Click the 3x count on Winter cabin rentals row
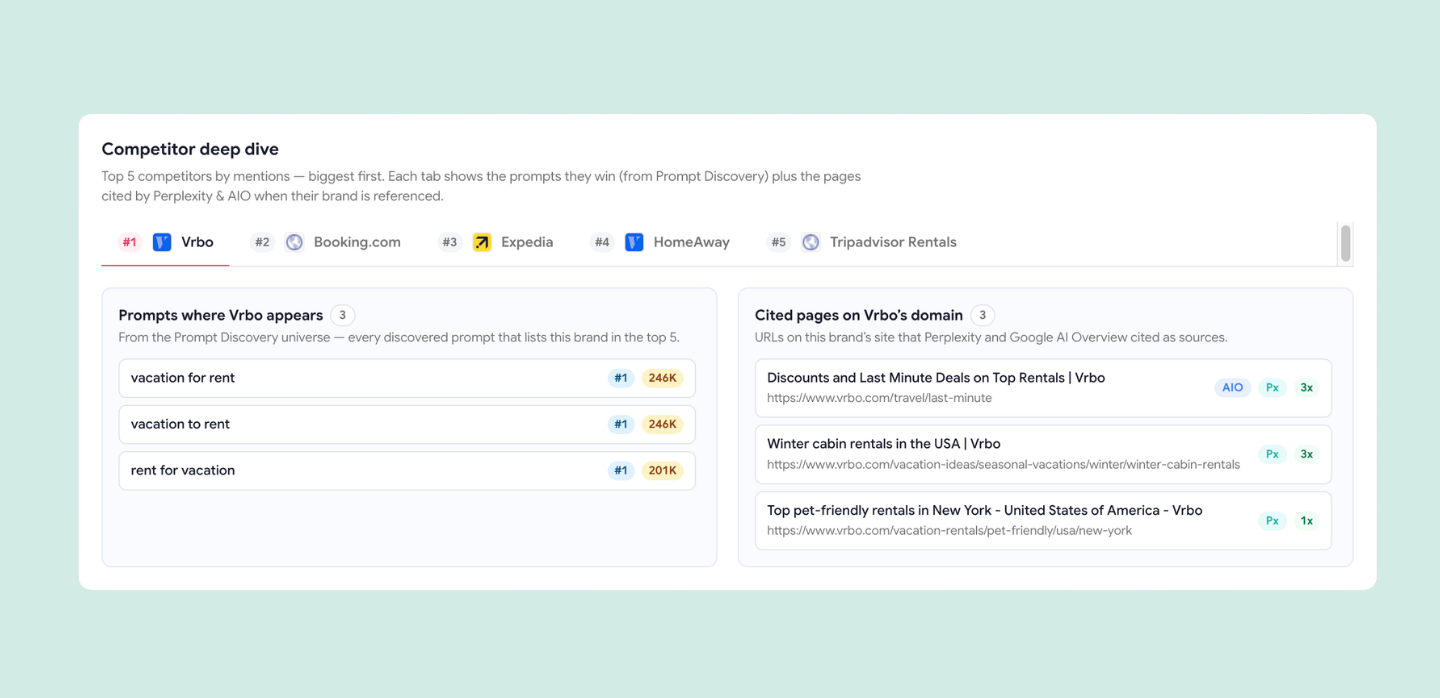The width and height of the screenshot is (1440, 698). pos(1306,454)
